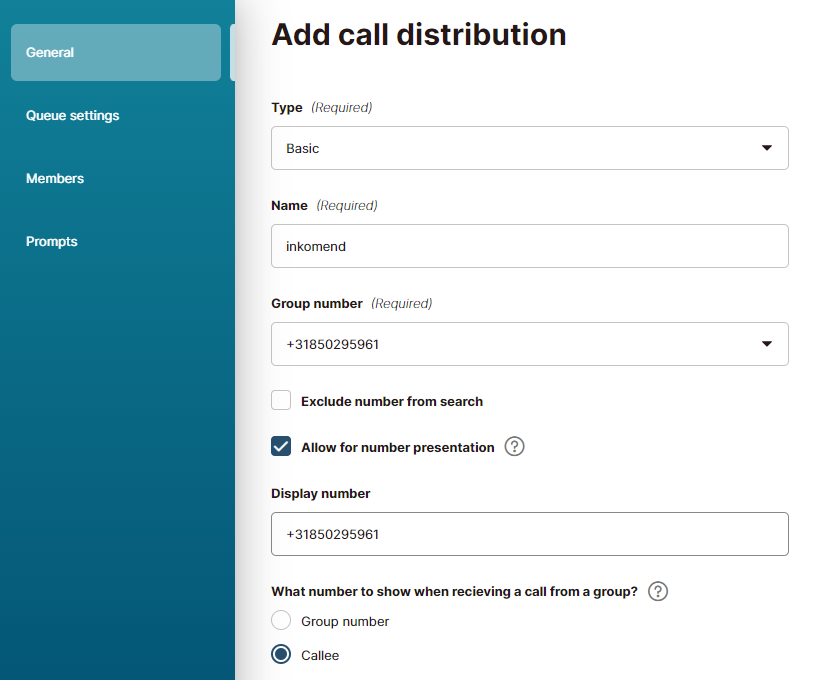Enable Exclude number from search checkbox
This screenshot has width=819, height=680.
tap(281, 400)
